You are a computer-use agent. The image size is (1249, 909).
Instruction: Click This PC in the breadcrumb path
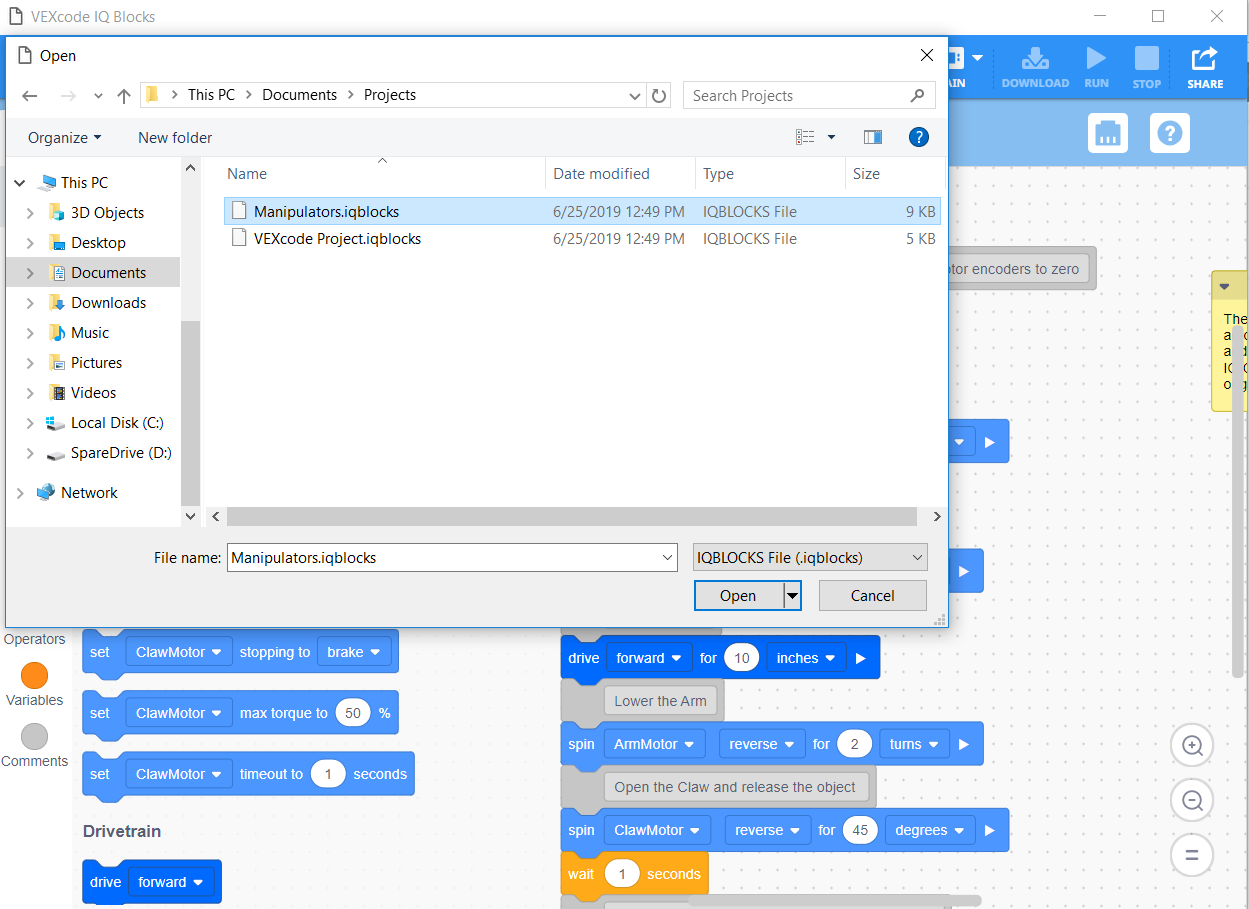(211, 95)
